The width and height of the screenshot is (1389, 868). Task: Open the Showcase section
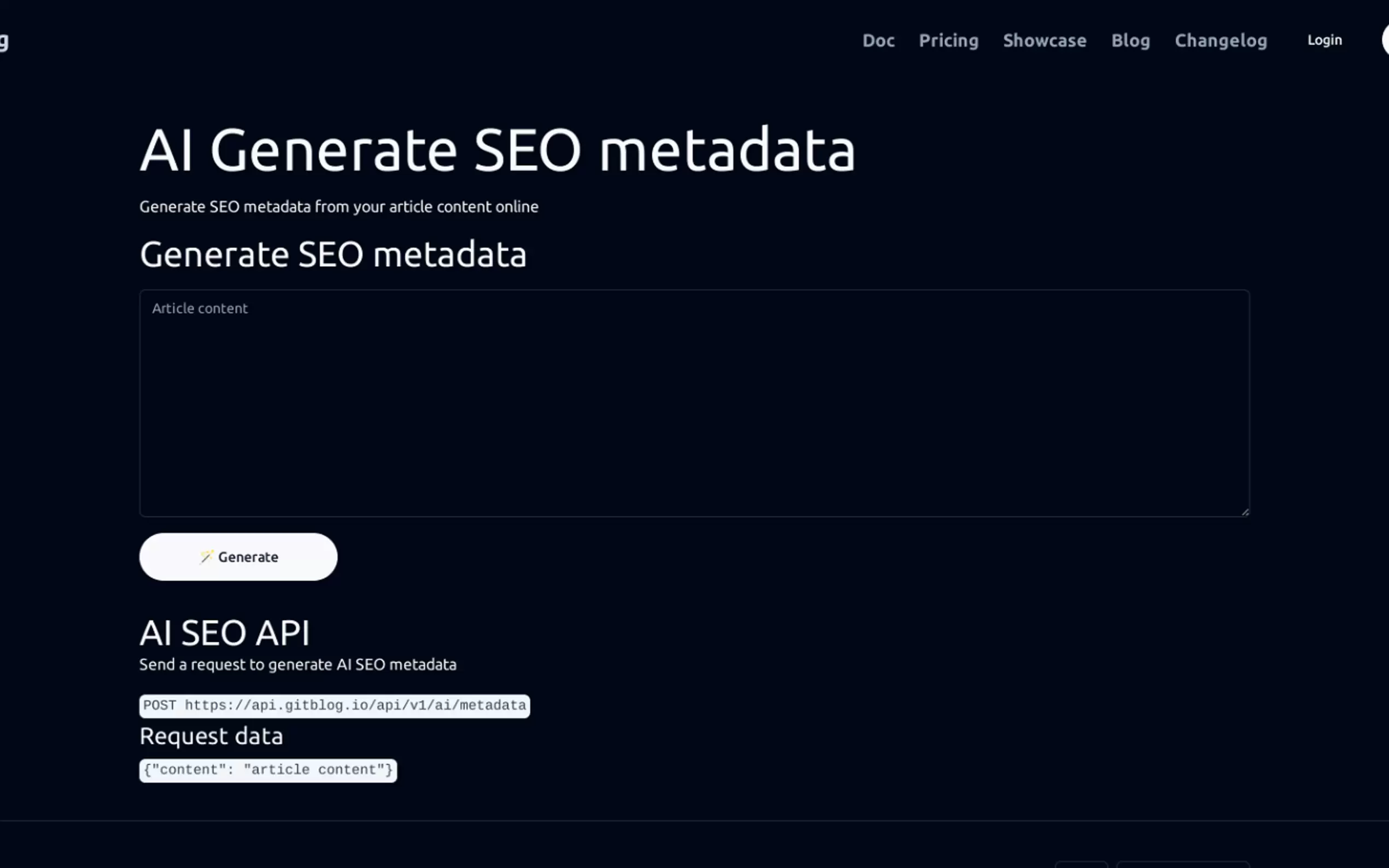(1044, 41)
